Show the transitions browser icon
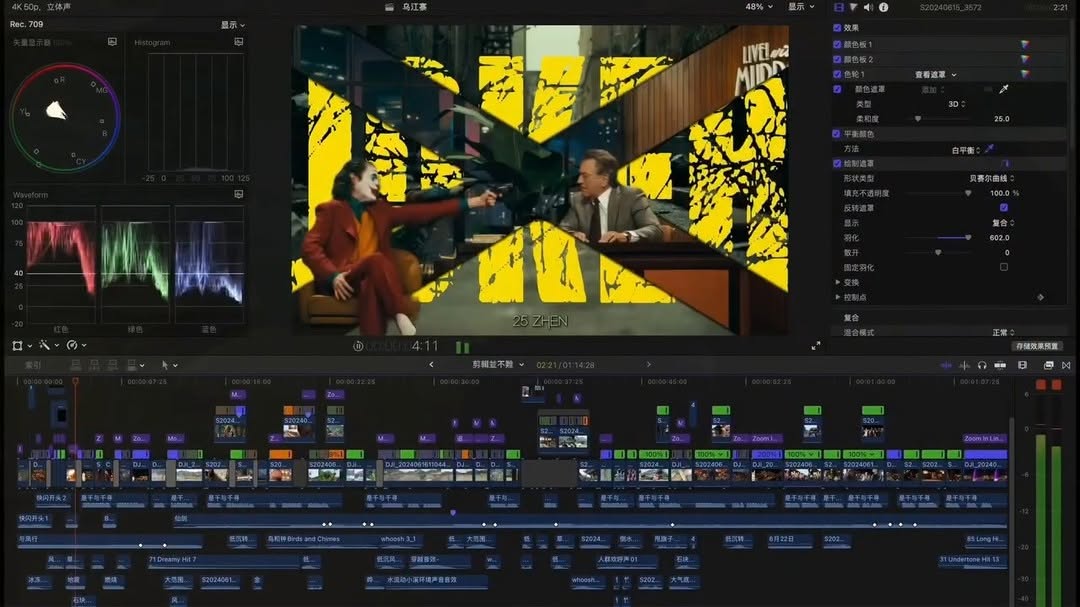The width and height of the screenshot is (1080, 607). (x=1066, y=365)
